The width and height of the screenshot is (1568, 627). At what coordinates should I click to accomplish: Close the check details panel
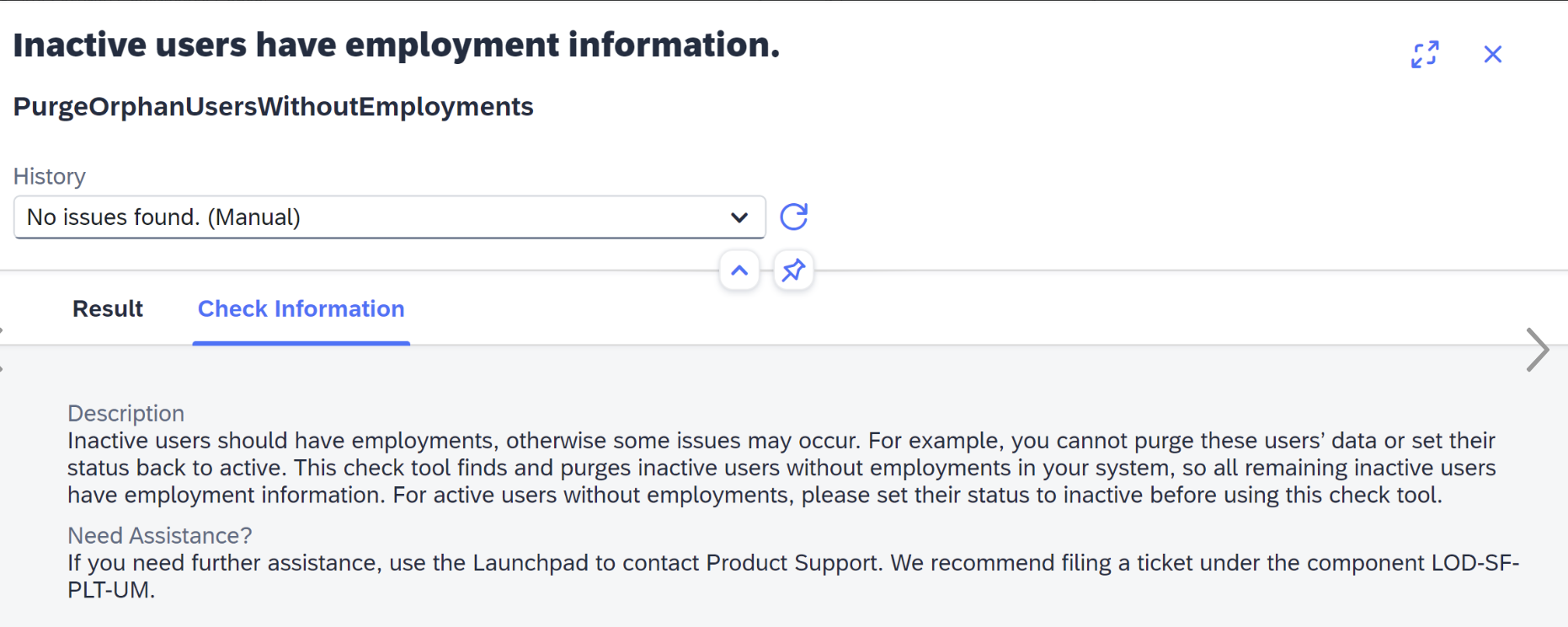pos(1492,55)
